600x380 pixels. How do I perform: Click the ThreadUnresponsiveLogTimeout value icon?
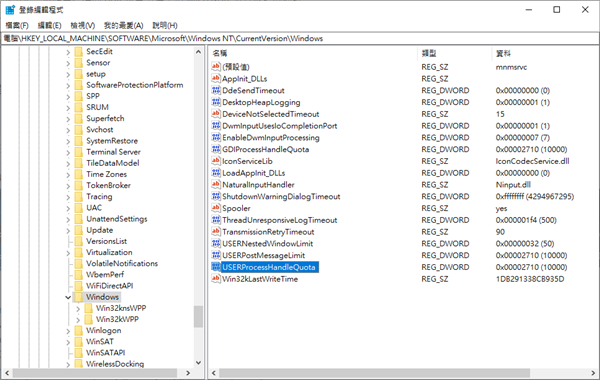pyautogui.click(x=216, y=220)
